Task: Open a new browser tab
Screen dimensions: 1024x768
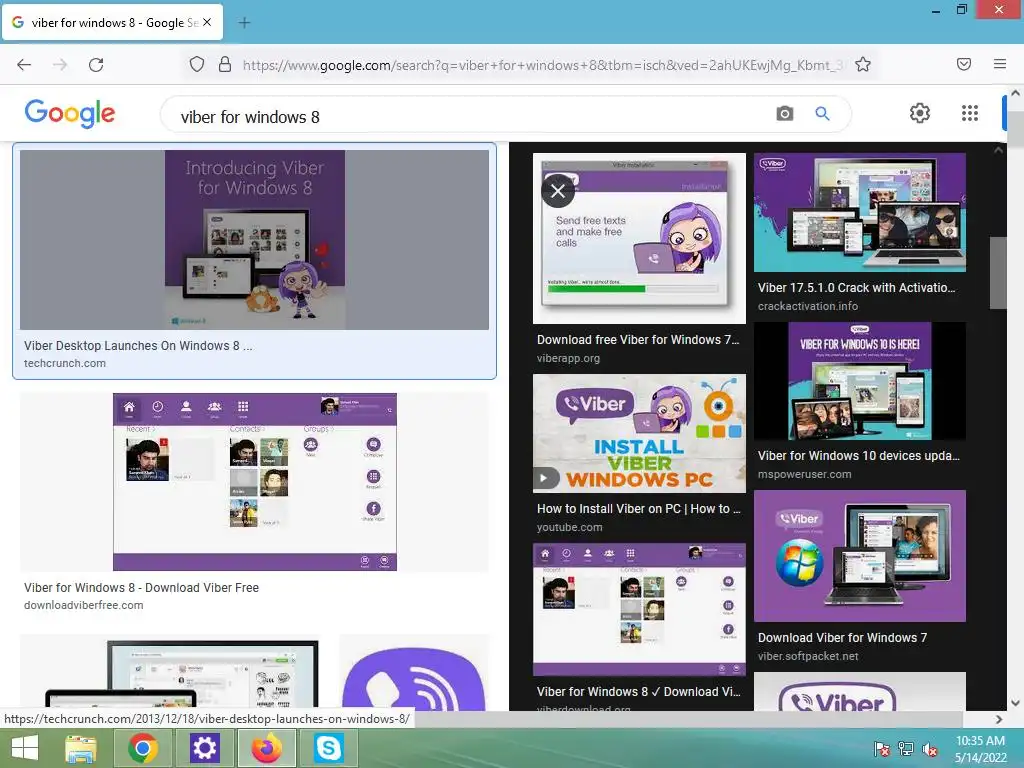Action: [244, 23]
